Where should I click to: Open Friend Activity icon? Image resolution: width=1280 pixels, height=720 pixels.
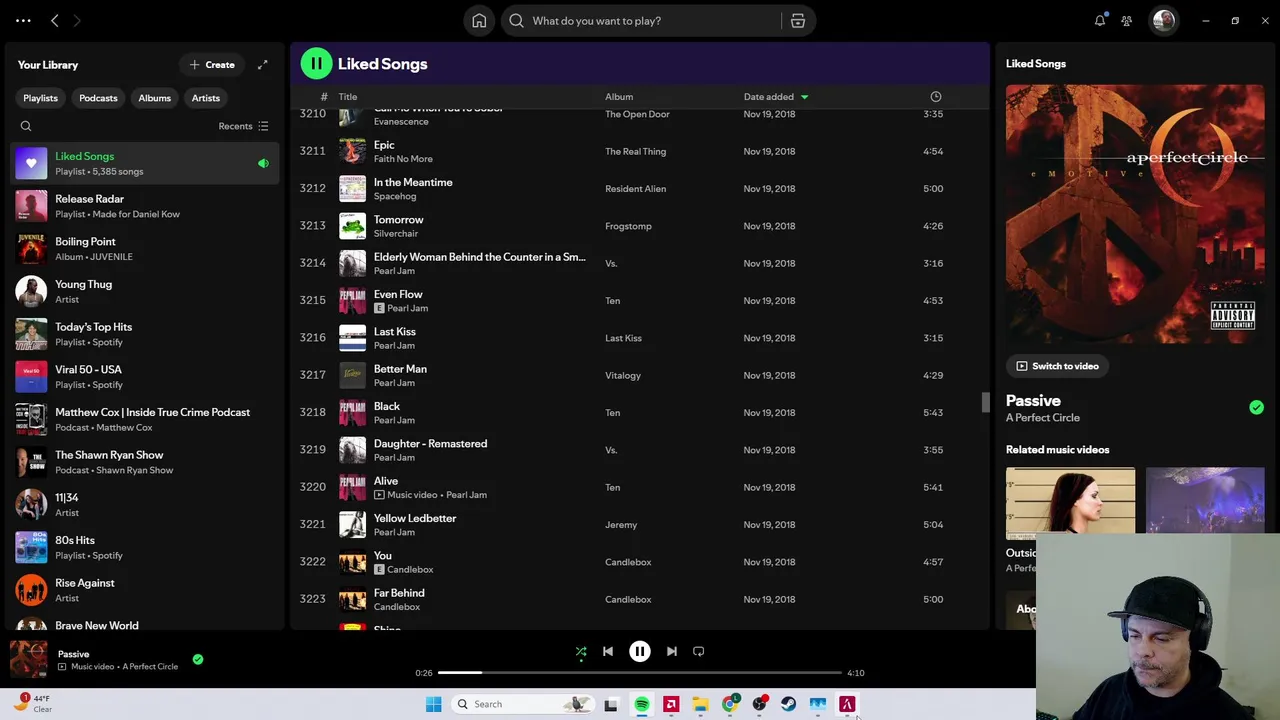(x=1126, y=21)
